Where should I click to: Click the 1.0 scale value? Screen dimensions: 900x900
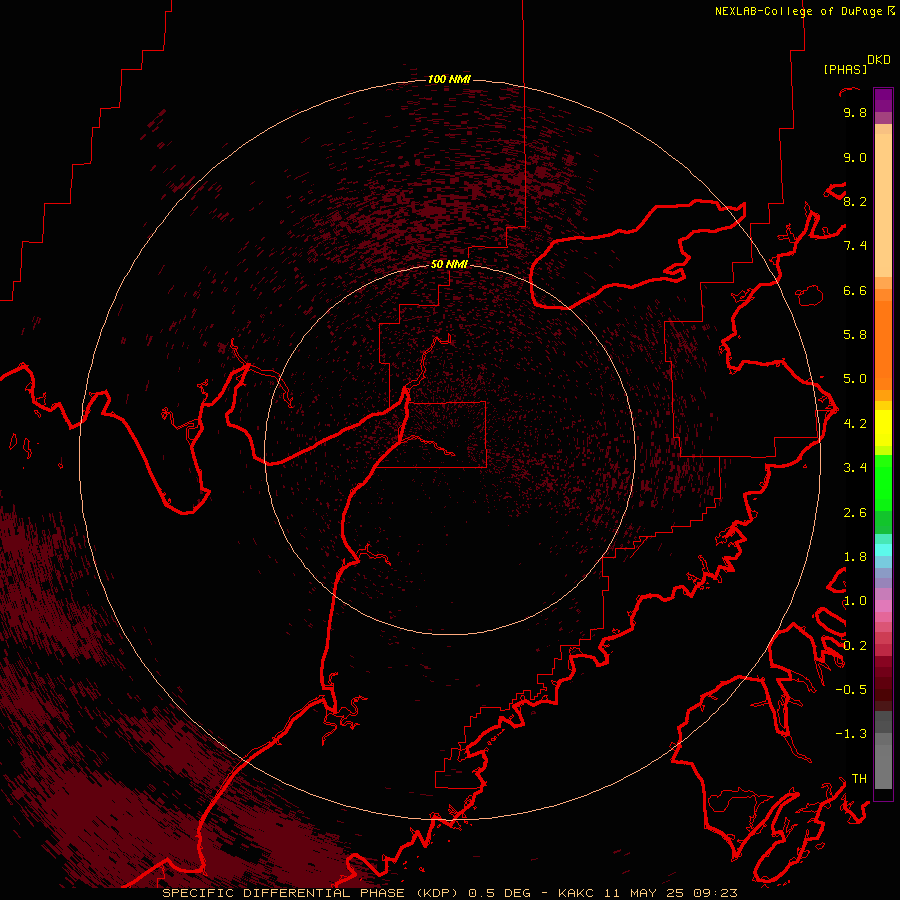(855, 601)
